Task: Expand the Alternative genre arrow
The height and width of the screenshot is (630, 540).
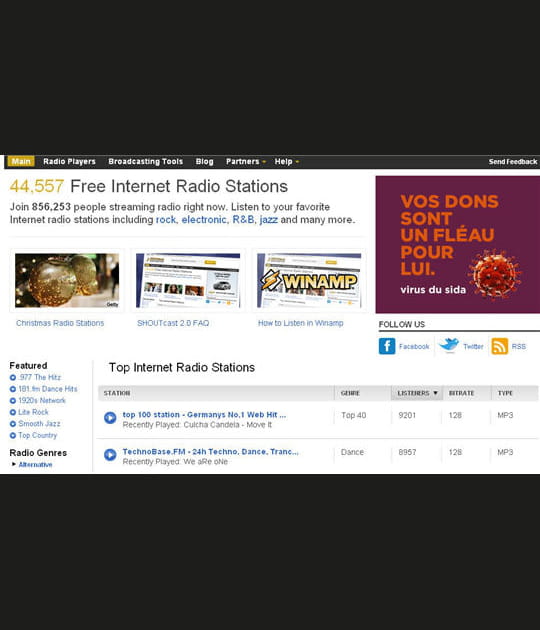Action: 14,464
